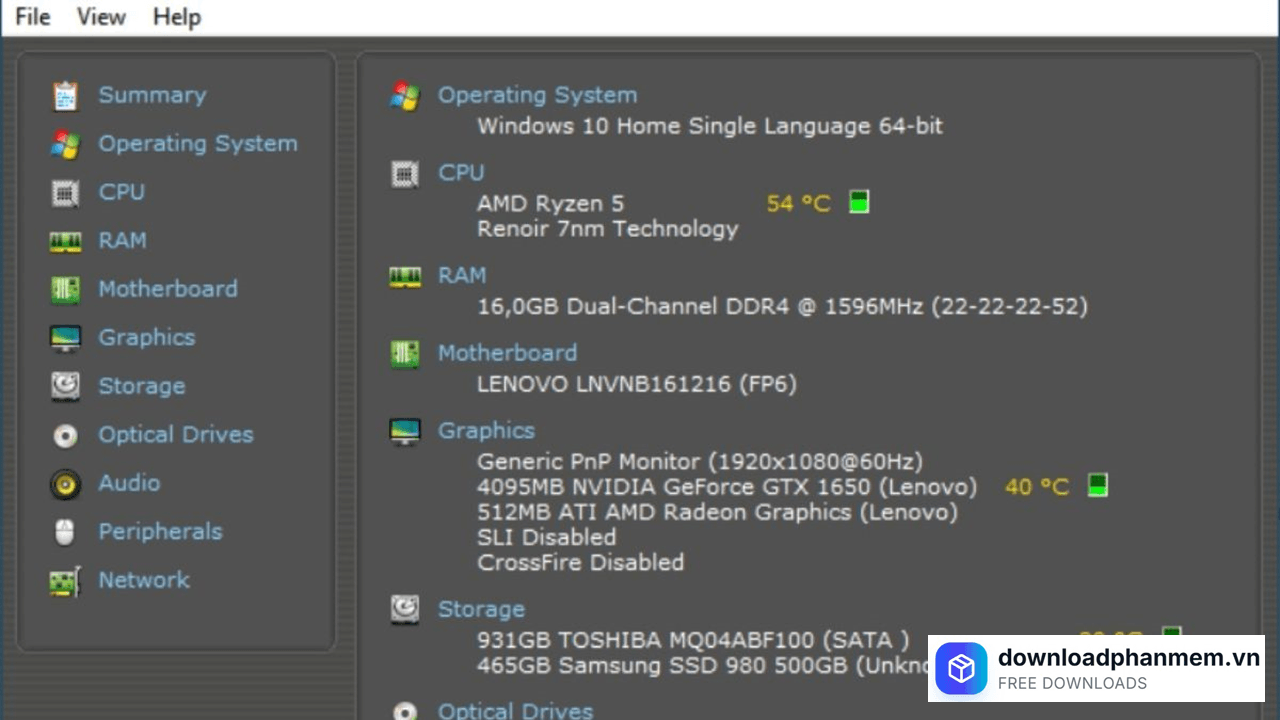The image size is (1280, 720).
Task: Open the File menu
Action: click(x=32, y=17)
